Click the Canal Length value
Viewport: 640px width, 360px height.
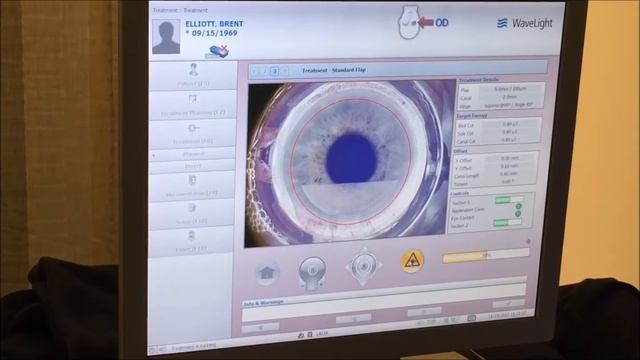tap(509, 174)
